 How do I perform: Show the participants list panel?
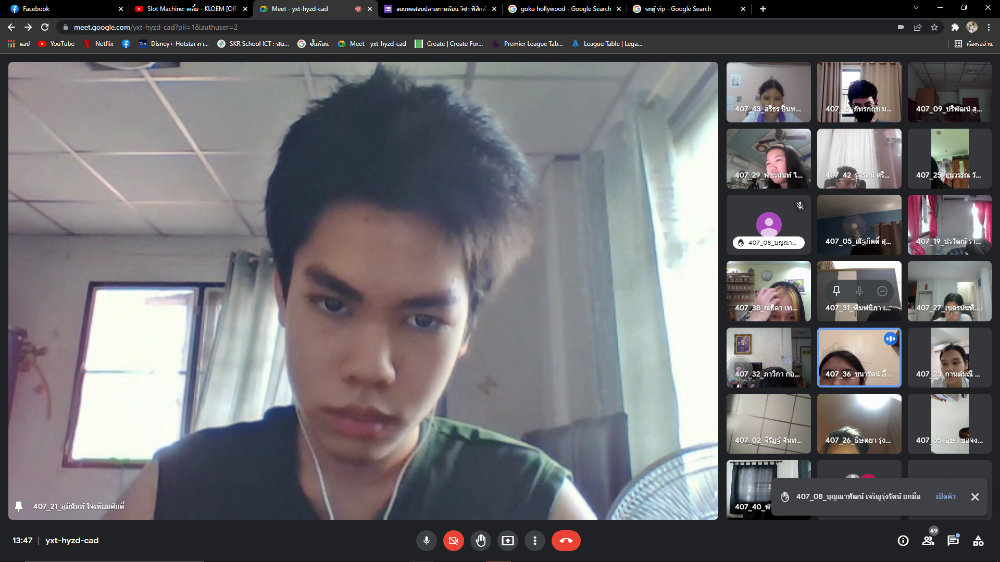coord(928,540)
